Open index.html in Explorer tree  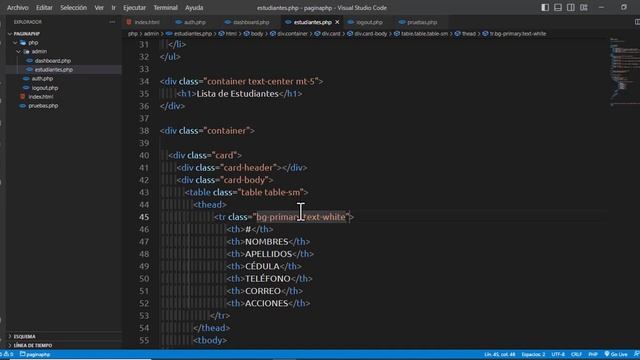point(41,97)
